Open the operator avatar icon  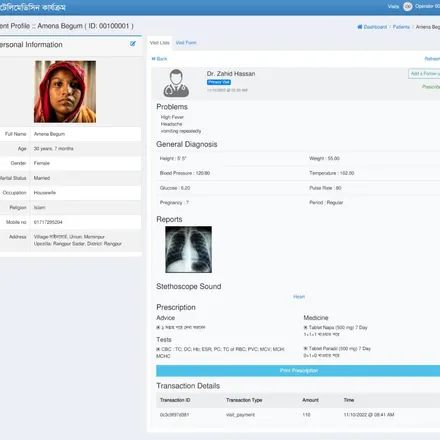408,6
